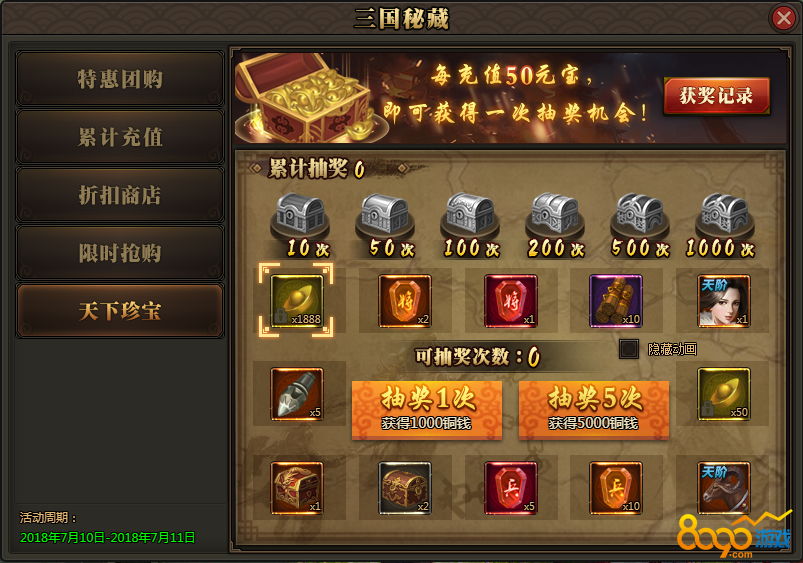Click the 10次 silver treasure chest
The width and height of the screenshot is (803, 563).
tap(300, 214)
